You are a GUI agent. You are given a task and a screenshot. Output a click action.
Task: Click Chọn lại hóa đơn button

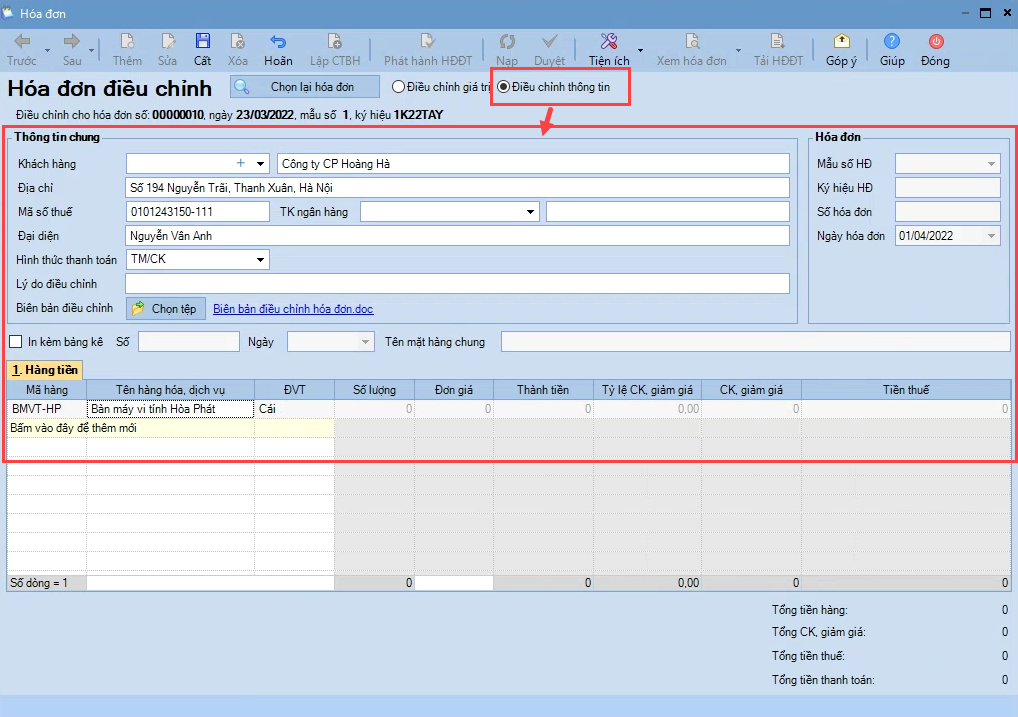(x=304, y=87)
